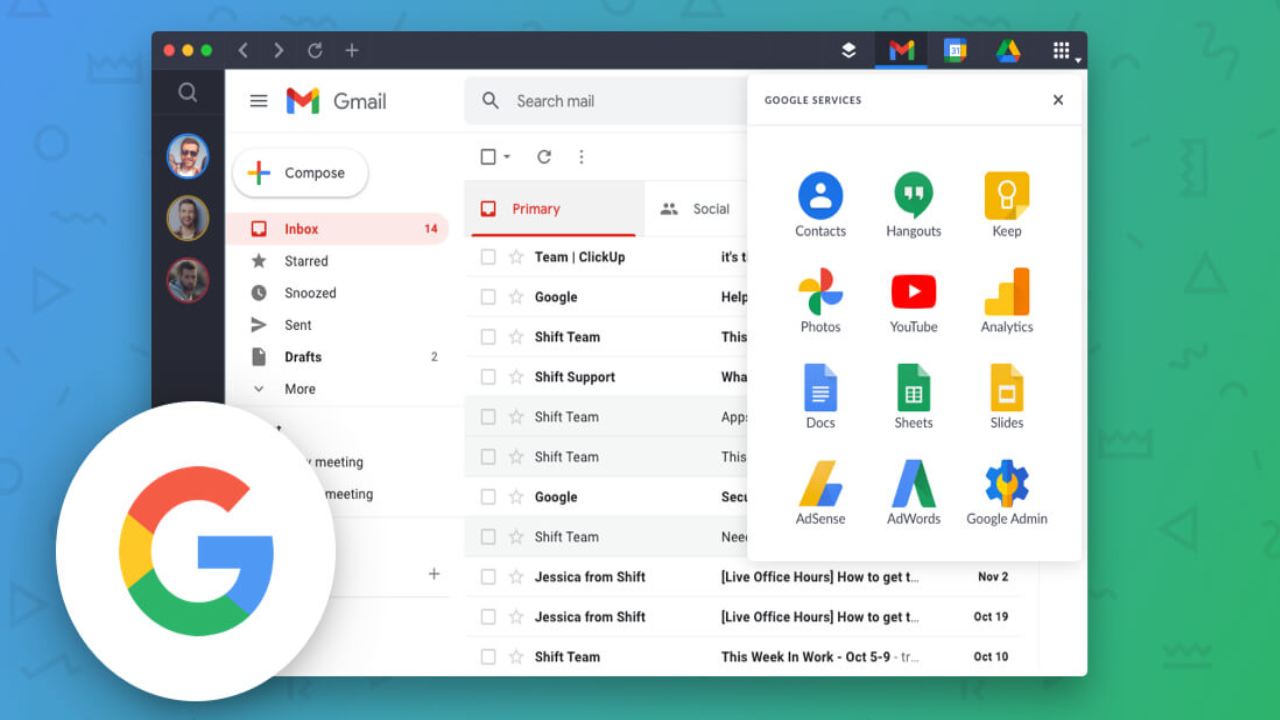1280x720 pixels.
Task: Tick checkbox for first Jessica from Shift email
Action: [x=488, y=577]
